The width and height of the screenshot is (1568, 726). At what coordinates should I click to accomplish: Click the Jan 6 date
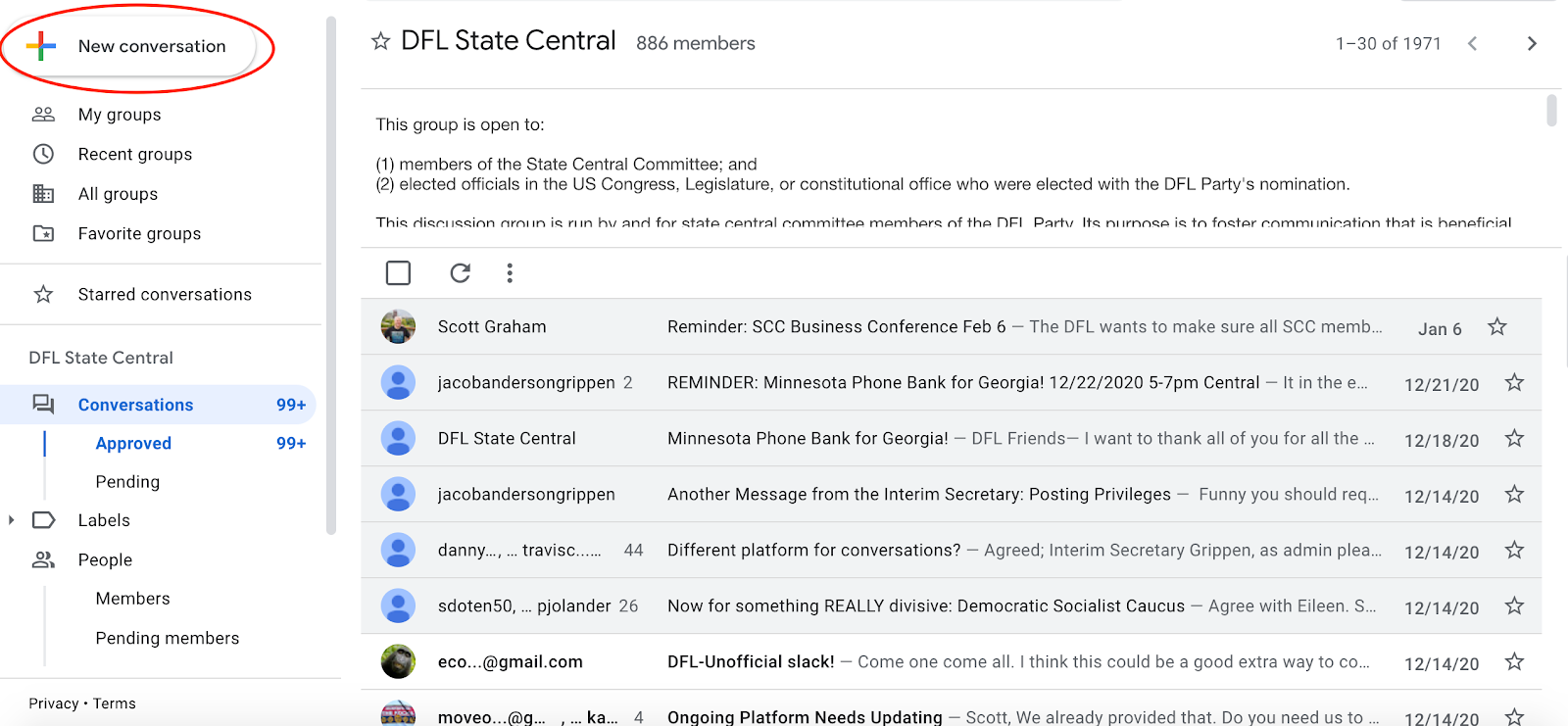pos(1440,329)
